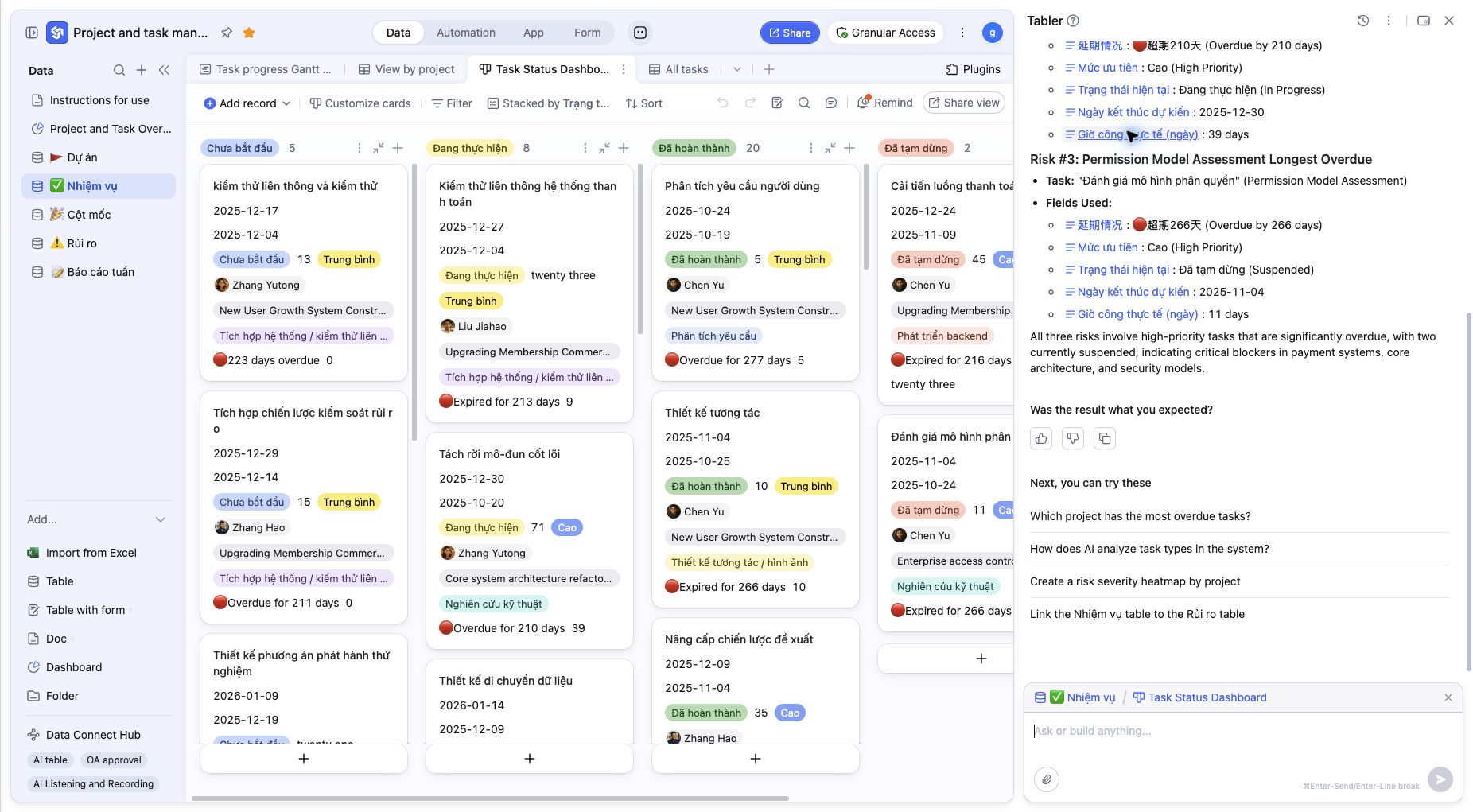
Task: Click the Cao priority tag on Tách rời card
Action: (567, 527)
